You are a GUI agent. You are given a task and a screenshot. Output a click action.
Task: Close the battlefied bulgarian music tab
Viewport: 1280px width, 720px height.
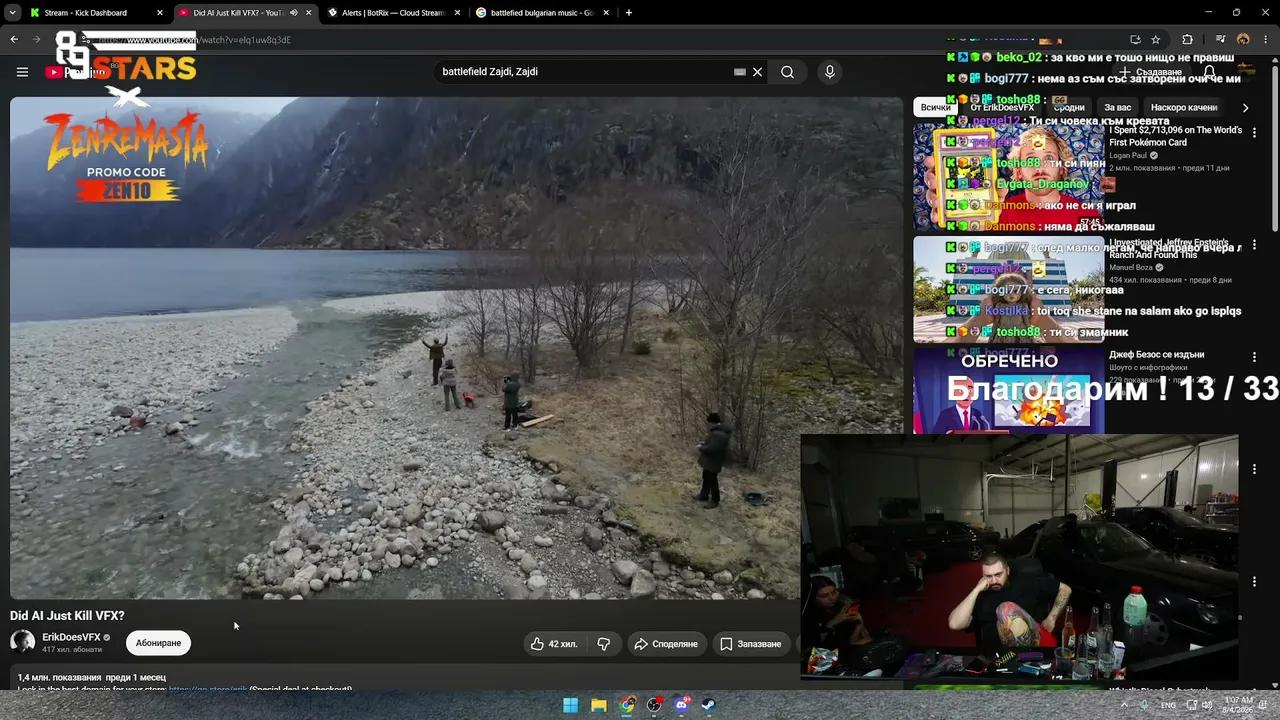click(x=606, y=13)
